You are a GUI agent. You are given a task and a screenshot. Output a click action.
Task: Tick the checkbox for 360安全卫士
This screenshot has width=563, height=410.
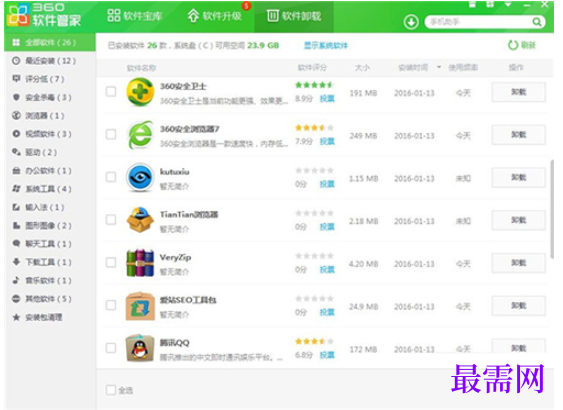(x=111, y=92)
